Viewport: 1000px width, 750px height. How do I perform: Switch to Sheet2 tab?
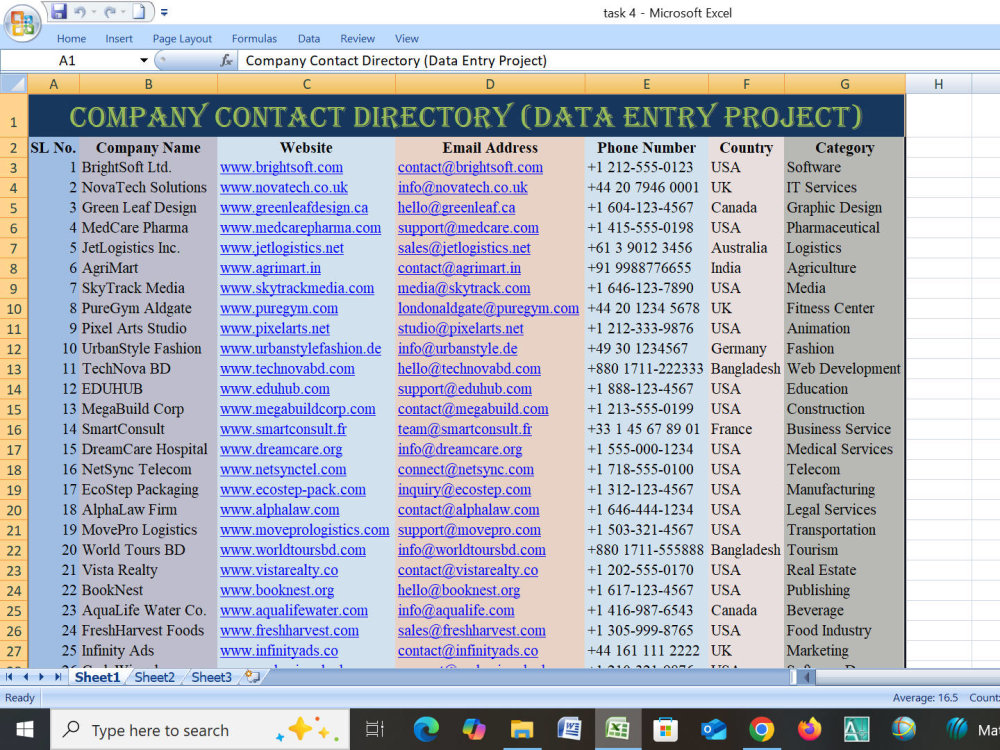pos(154,677)
